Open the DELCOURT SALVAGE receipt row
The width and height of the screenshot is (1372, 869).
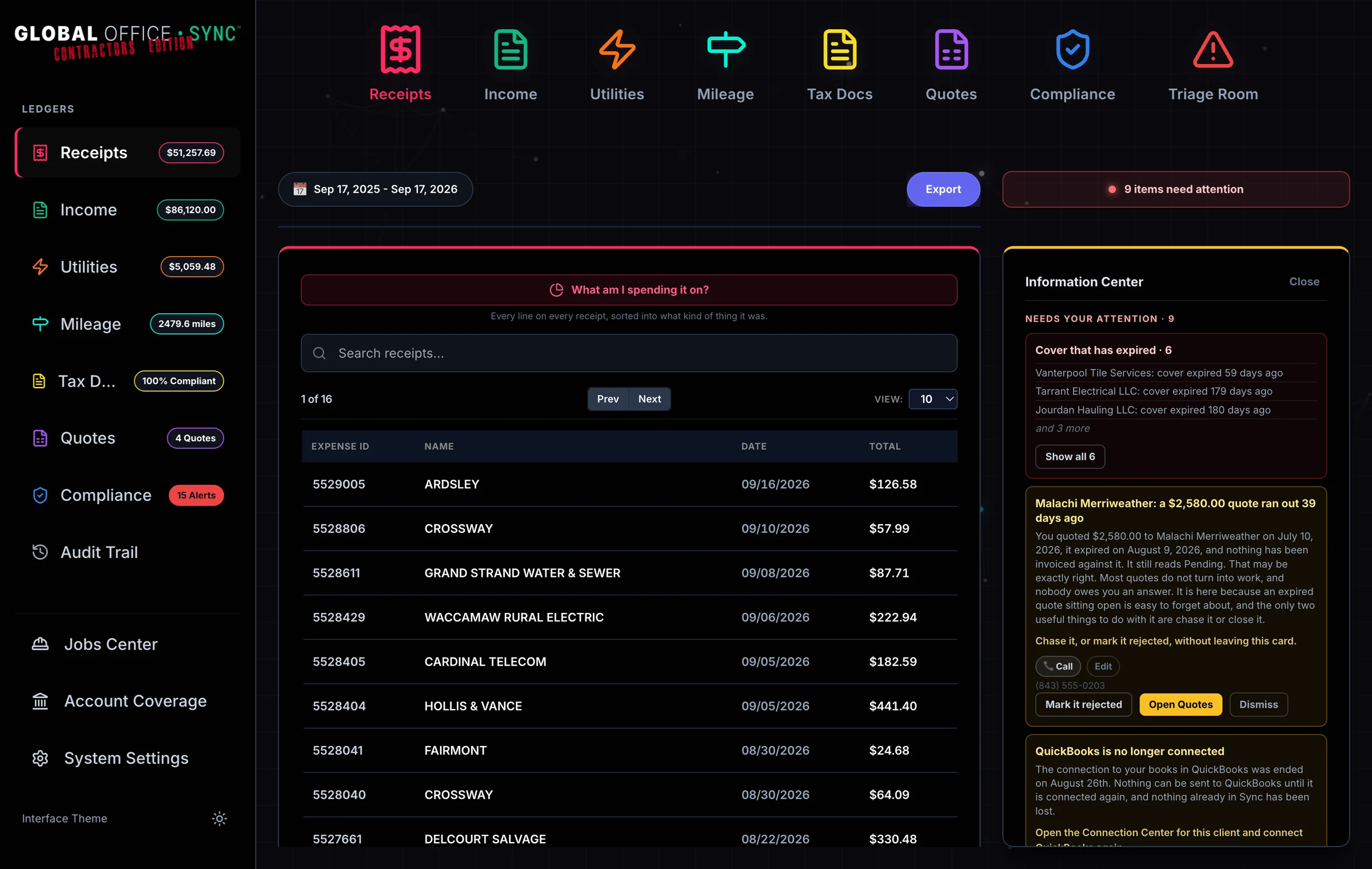pos(629,834)
